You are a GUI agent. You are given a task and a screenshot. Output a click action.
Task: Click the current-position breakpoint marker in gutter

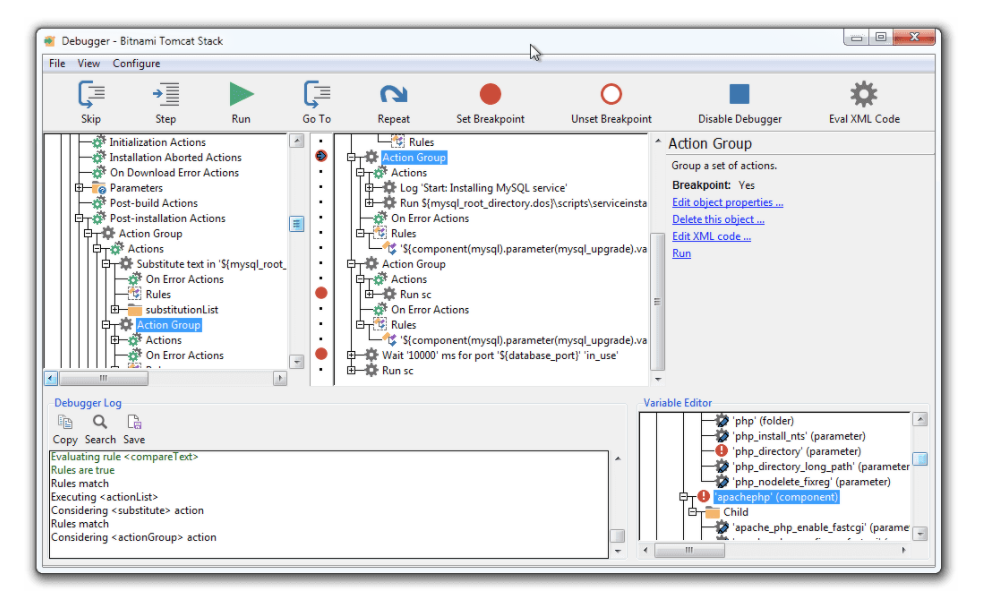tap(321, 156)
